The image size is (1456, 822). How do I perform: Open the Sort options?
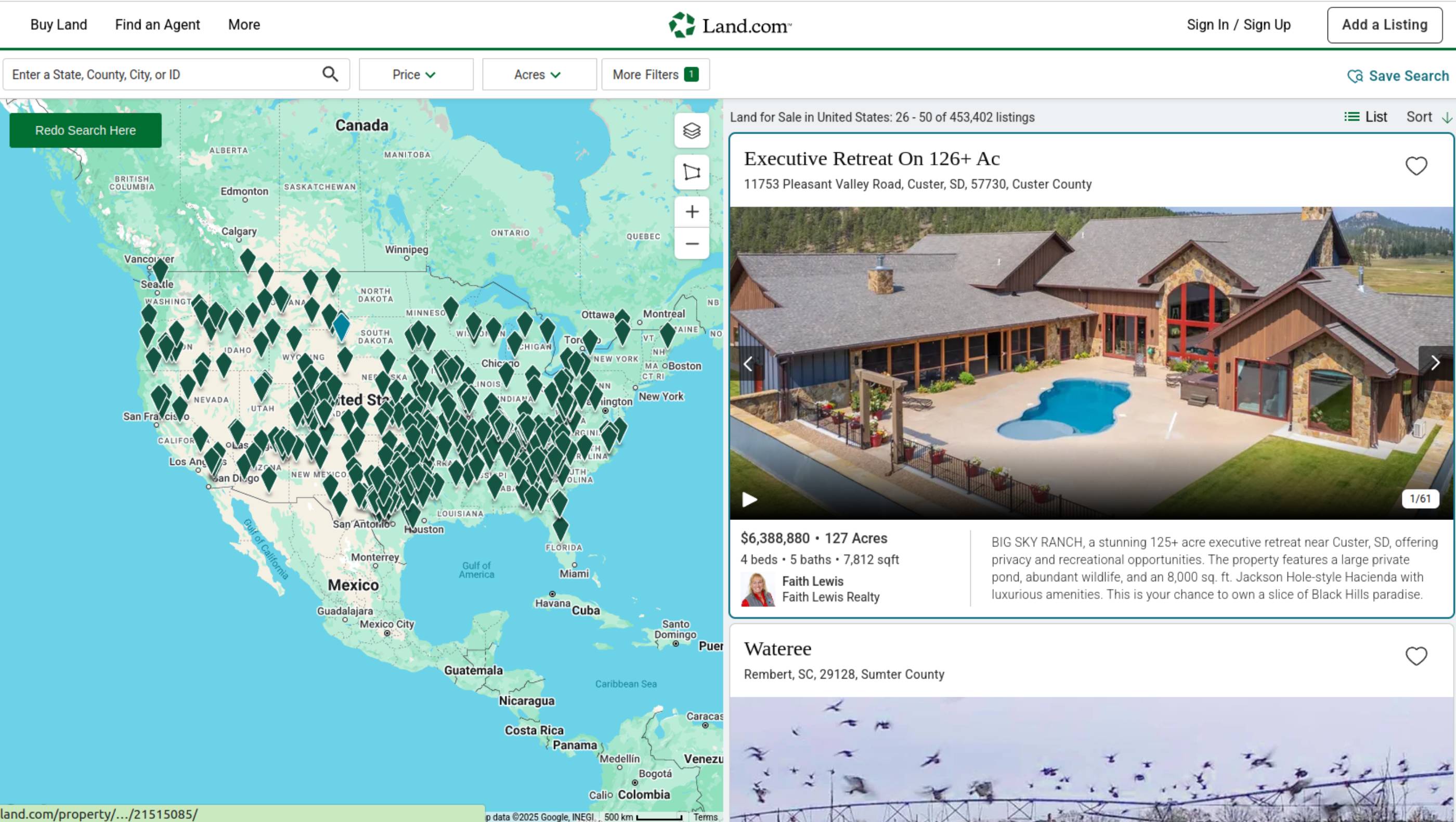coord(1428,117)
